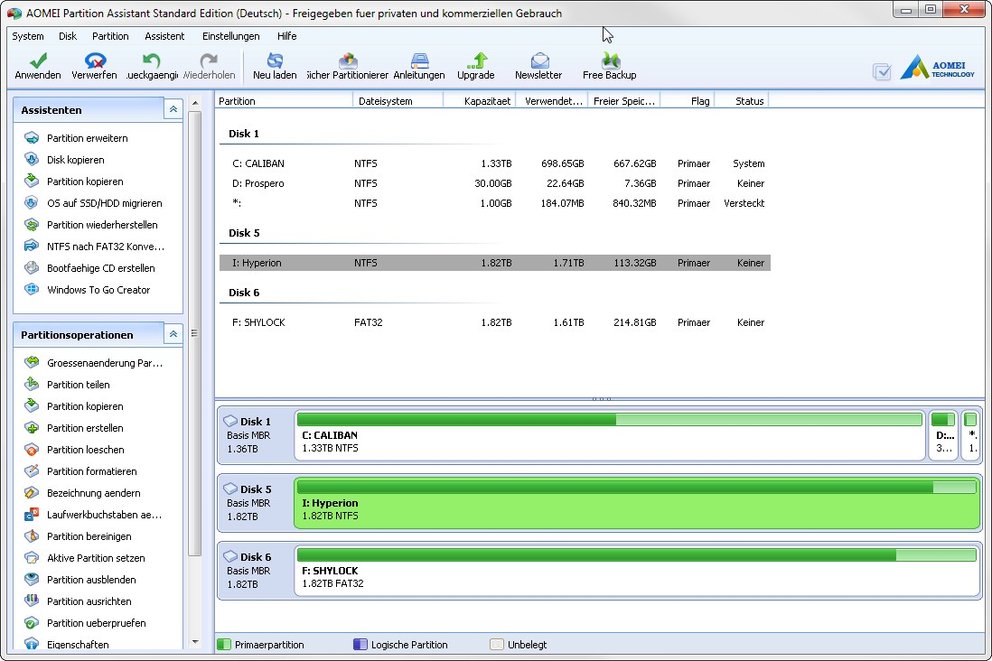The image size is (992, 661).
Task: Open the Partition menu
Action: tap(110, 36)
